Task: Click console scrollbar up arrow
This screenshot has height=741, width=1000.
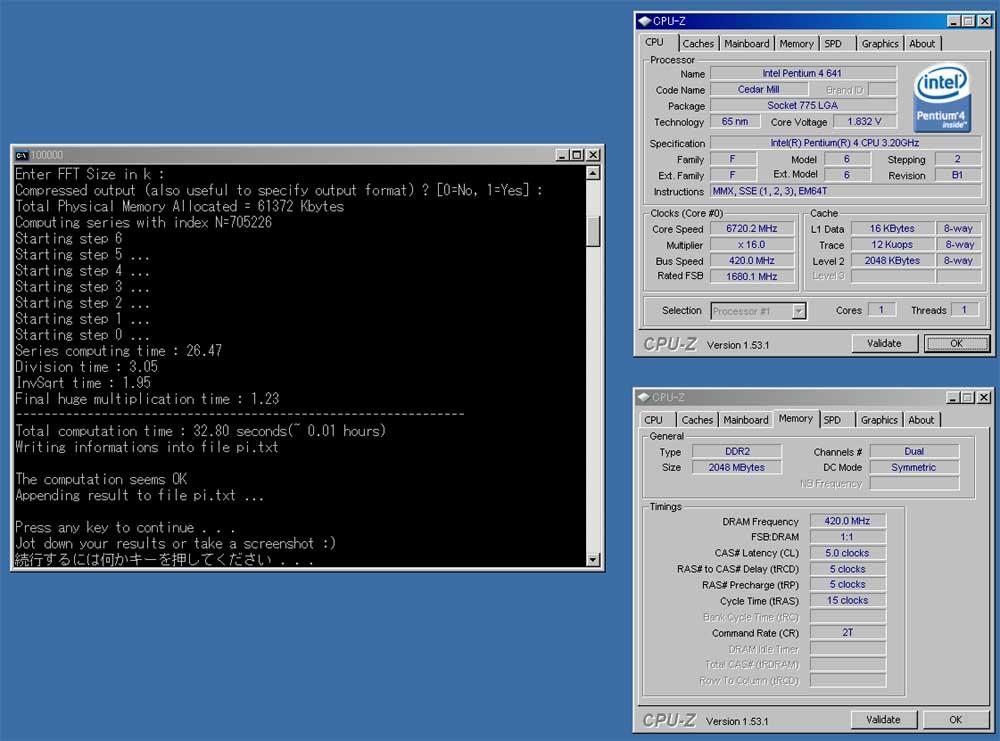Action: tap(592, 173)
